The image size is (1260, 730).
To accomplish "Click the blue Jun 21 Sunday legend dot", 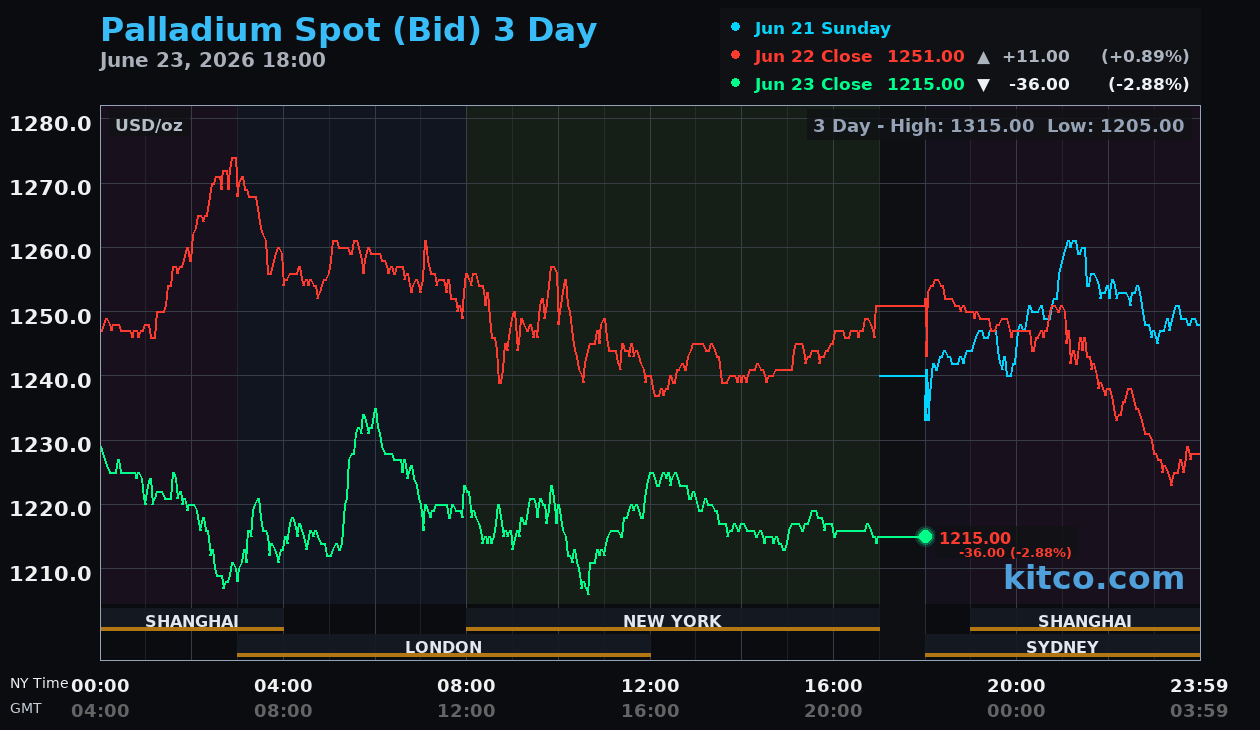I will [736, 27].
